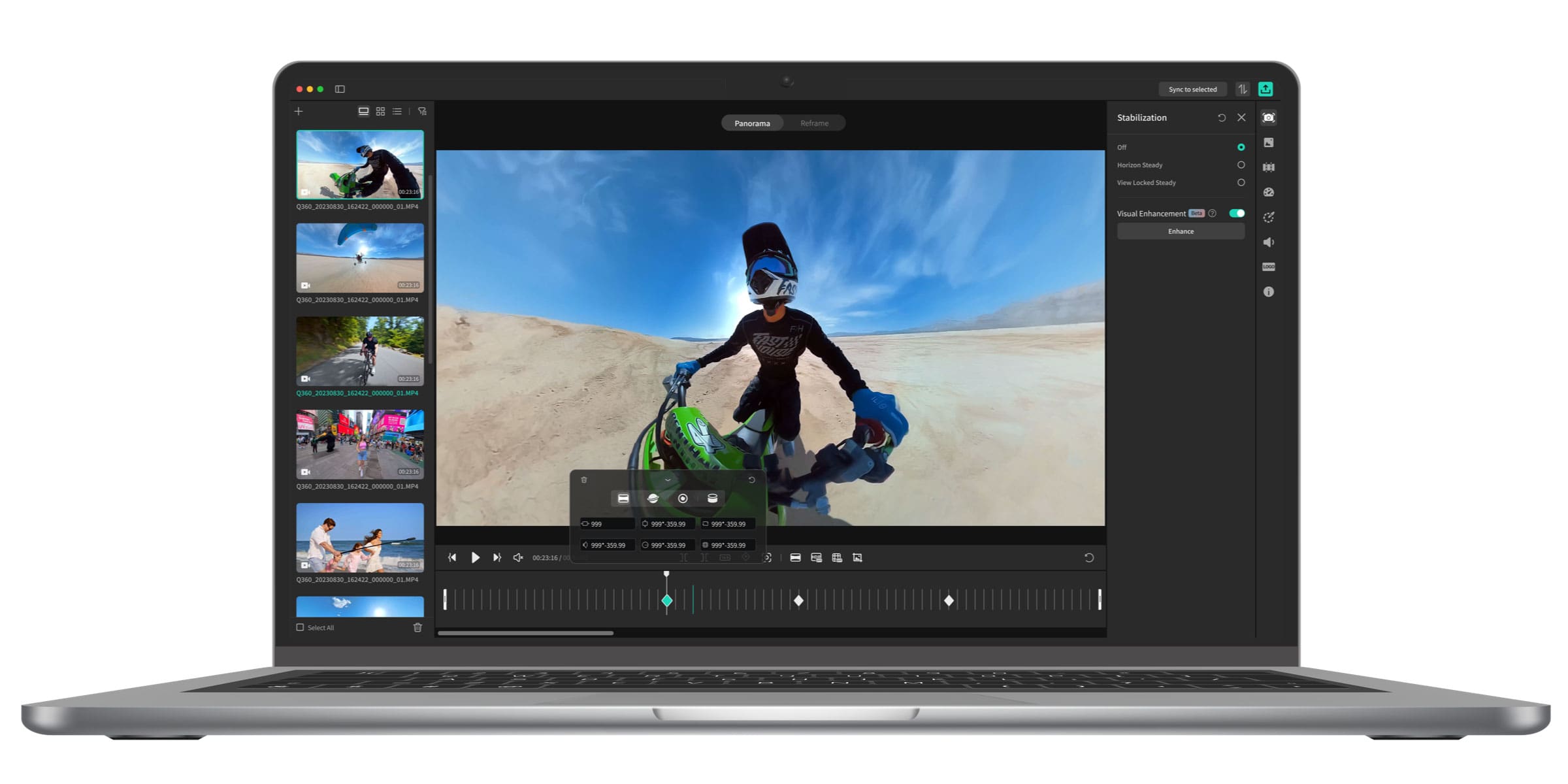1568x784 pixels.
Task: Switch to the Panorama tab
Action: click(752, 123)
